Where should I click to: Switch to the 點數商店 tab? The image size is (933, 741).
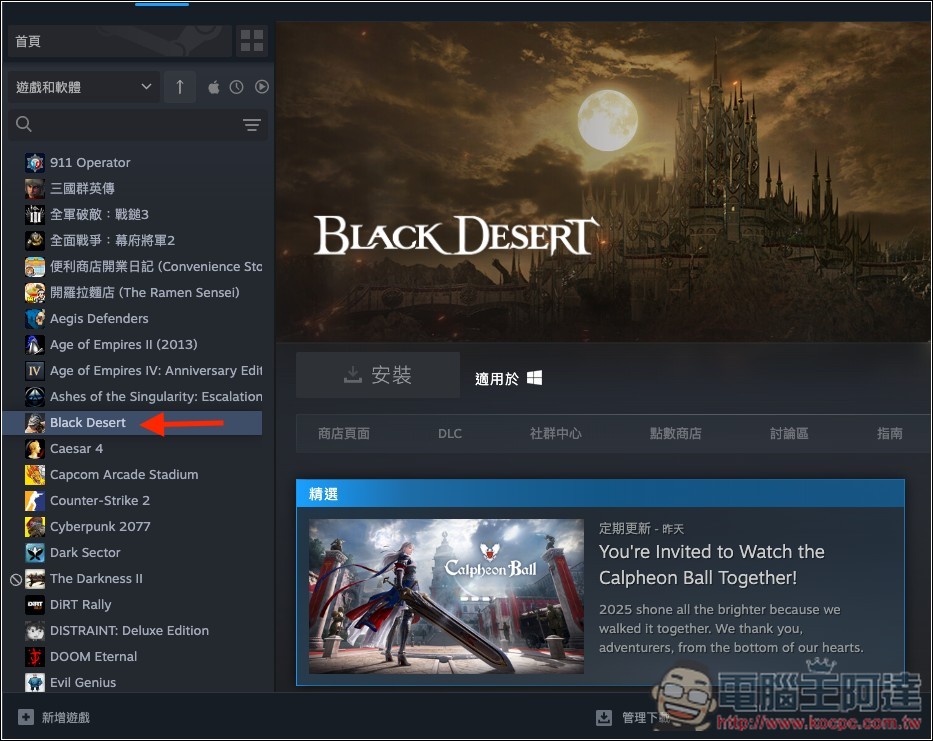(675, 433)
